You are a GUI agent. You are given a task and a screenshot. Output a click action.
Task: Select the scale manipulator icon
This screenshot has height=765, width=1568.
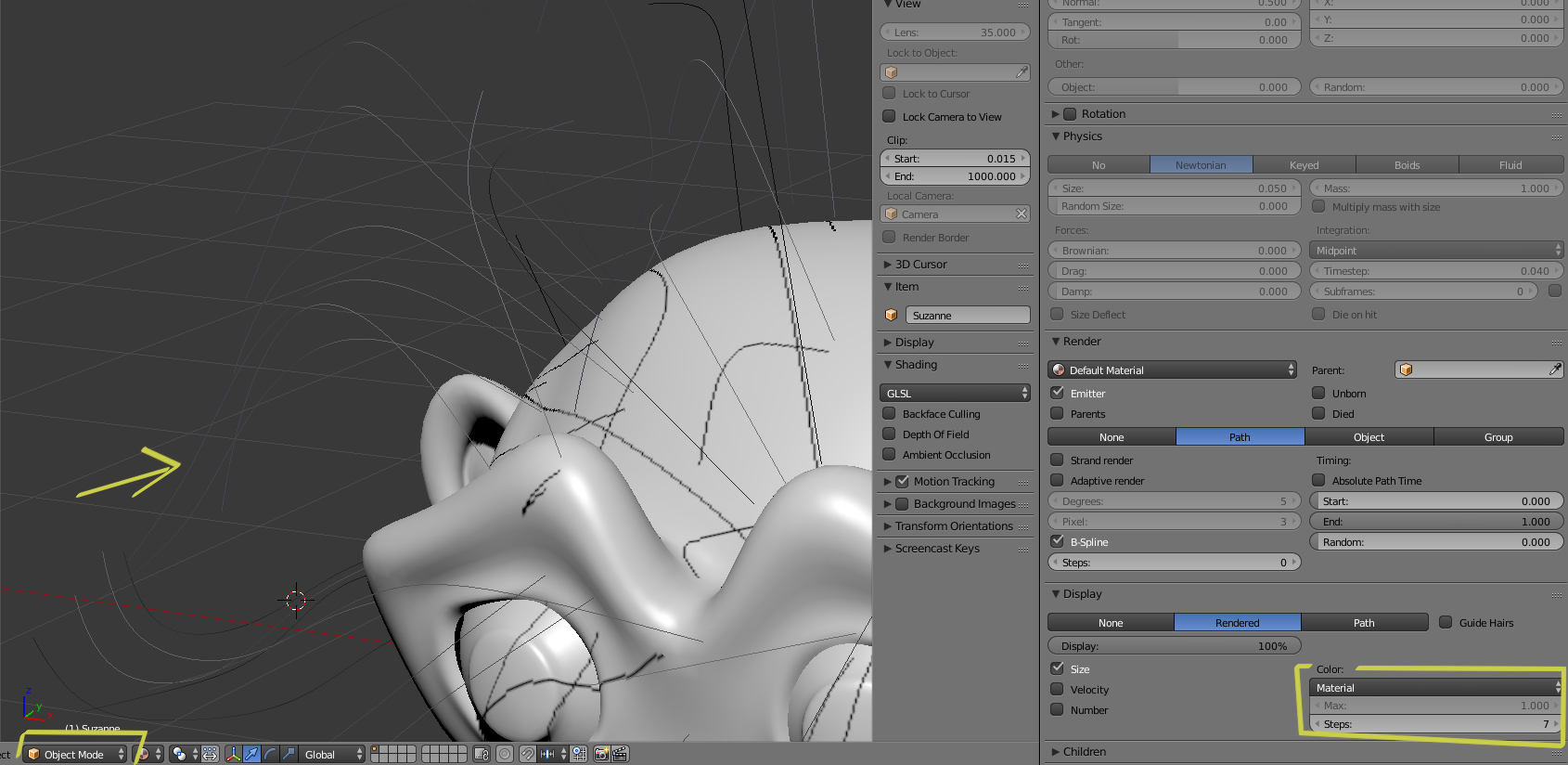pyautogui.click(x=289, y=754)
